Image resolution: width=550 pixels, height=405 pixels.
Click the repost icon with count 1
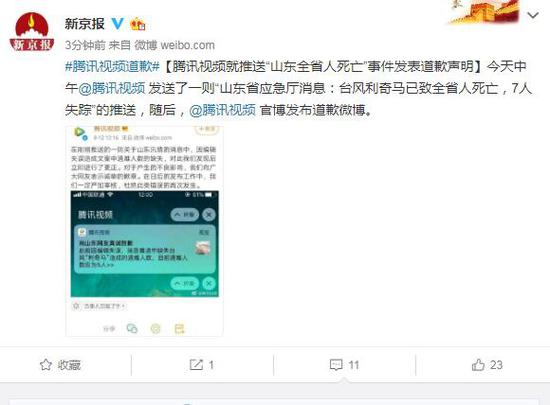(196, 365)
